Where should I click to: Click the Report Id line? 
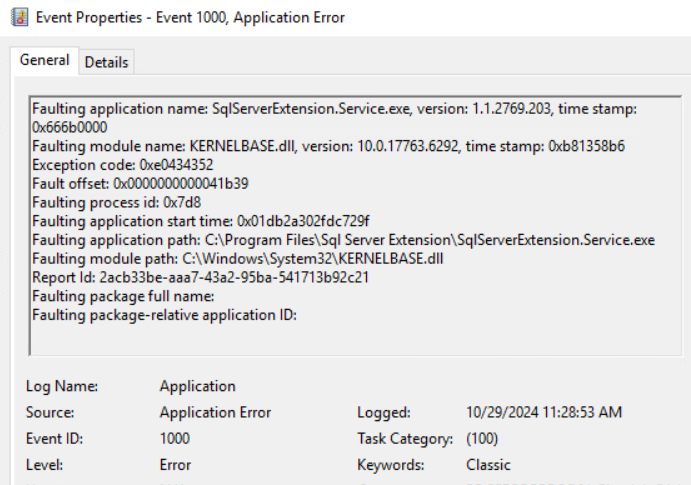(200, 277)
